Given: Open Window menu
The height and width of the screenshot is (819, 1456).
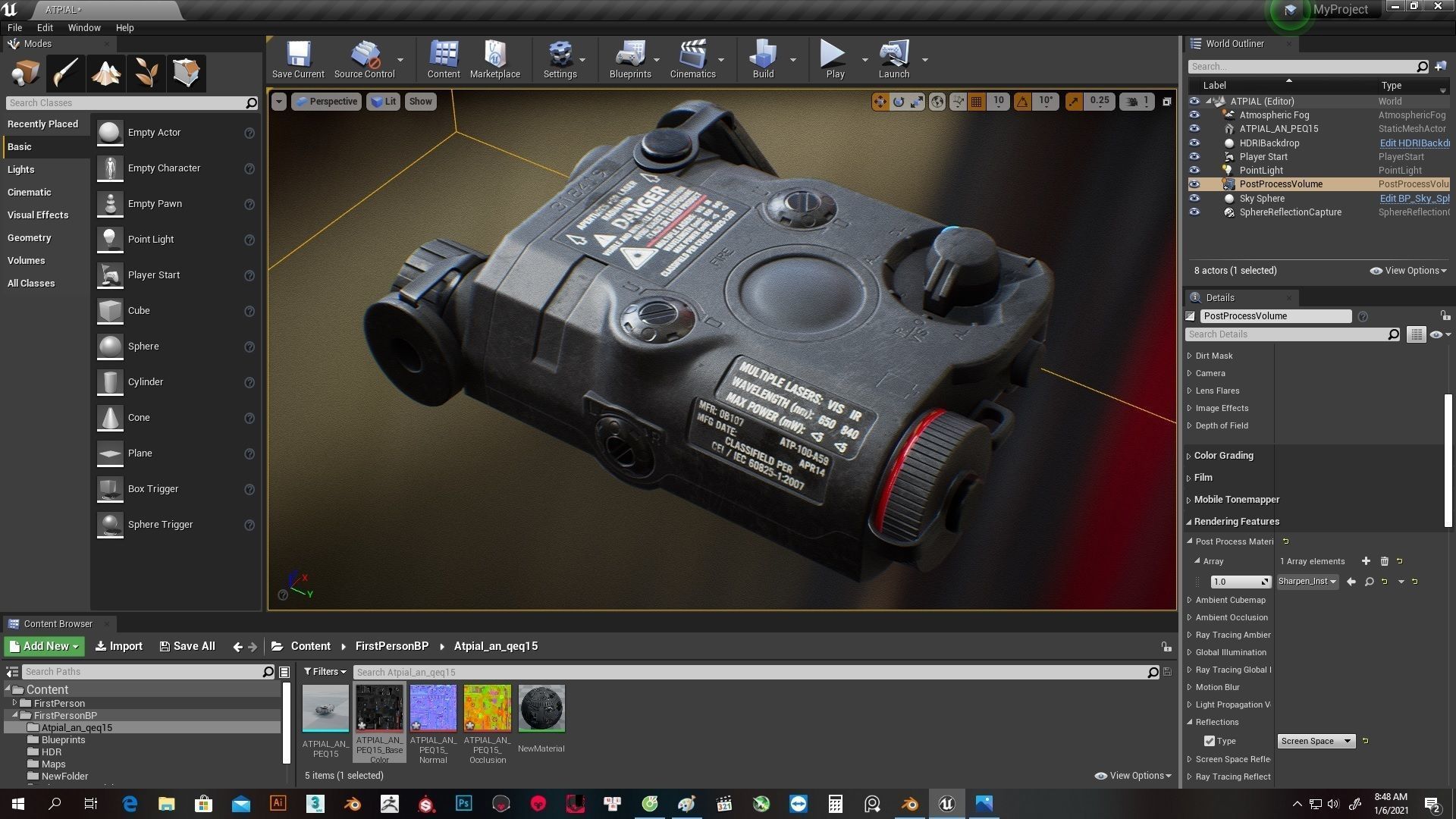Looking at the screenshot, I should click(x=84, y=27).
